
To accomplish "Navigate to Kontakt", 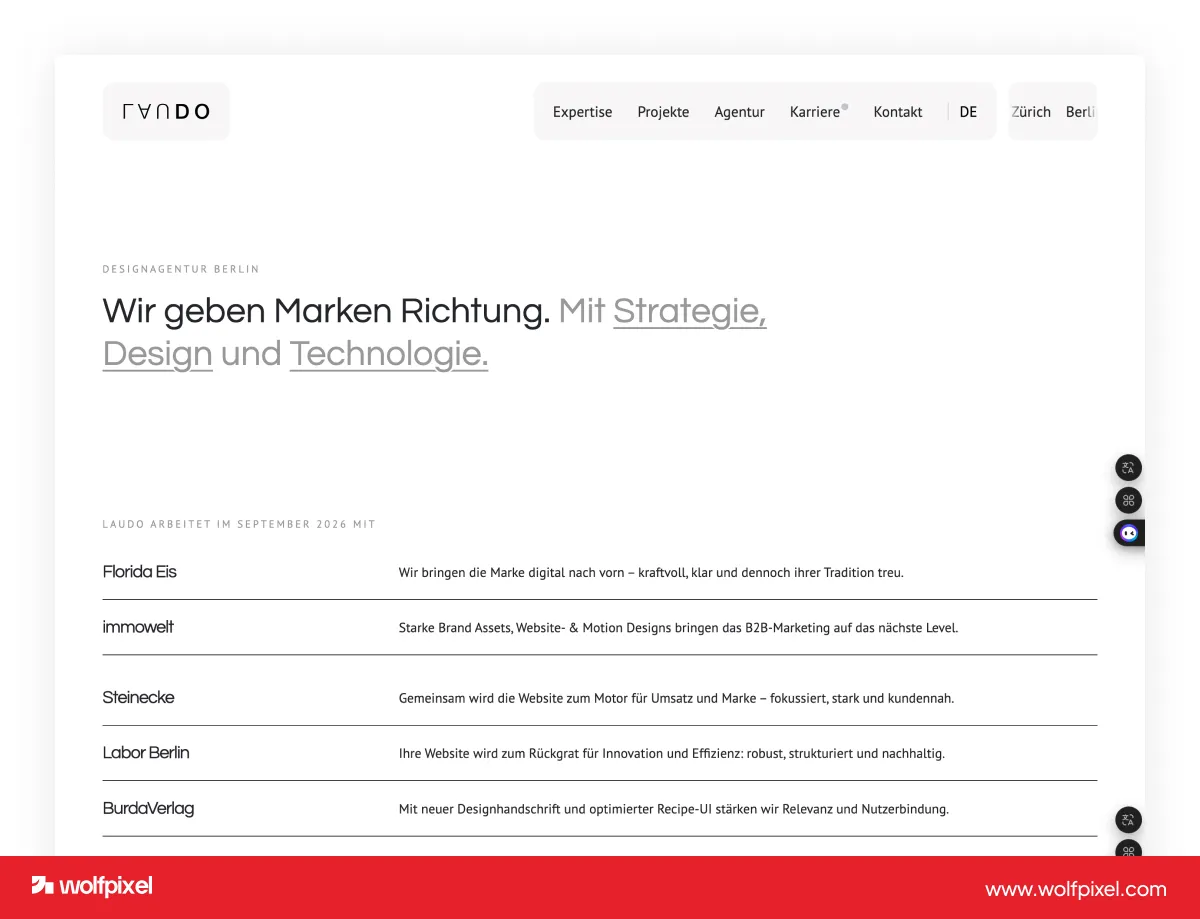I will [x=897, y=112].
